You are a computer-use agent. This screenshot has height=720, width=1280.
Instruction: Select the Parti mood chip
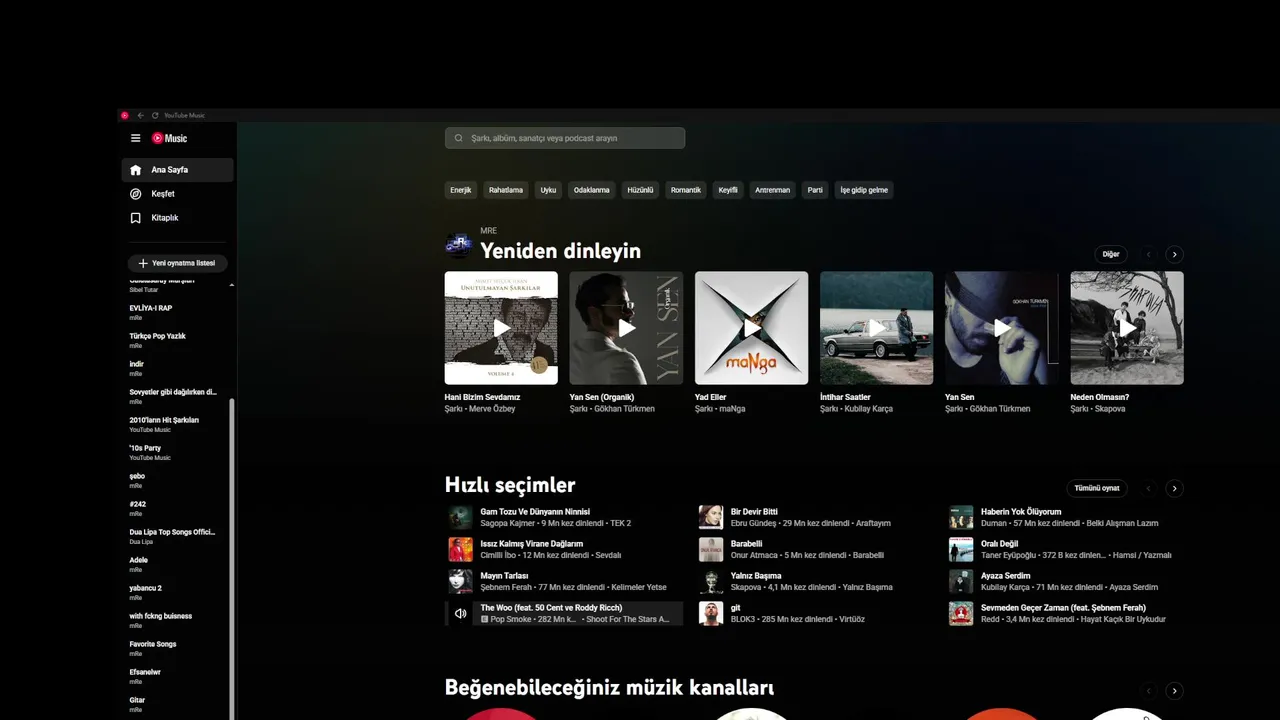coord(815,190)
